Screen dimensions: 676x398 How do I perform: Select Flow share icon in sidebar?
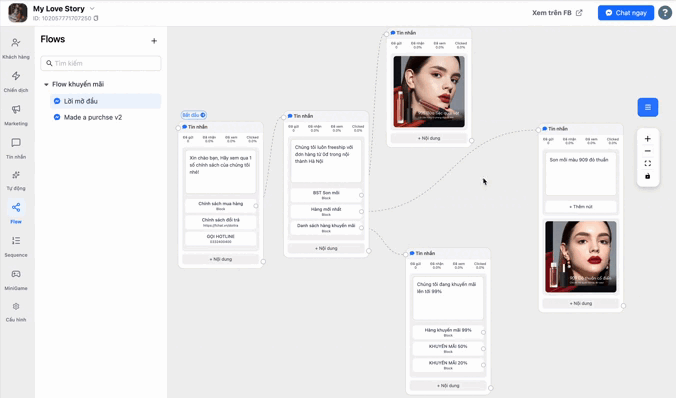click(16, 208)
